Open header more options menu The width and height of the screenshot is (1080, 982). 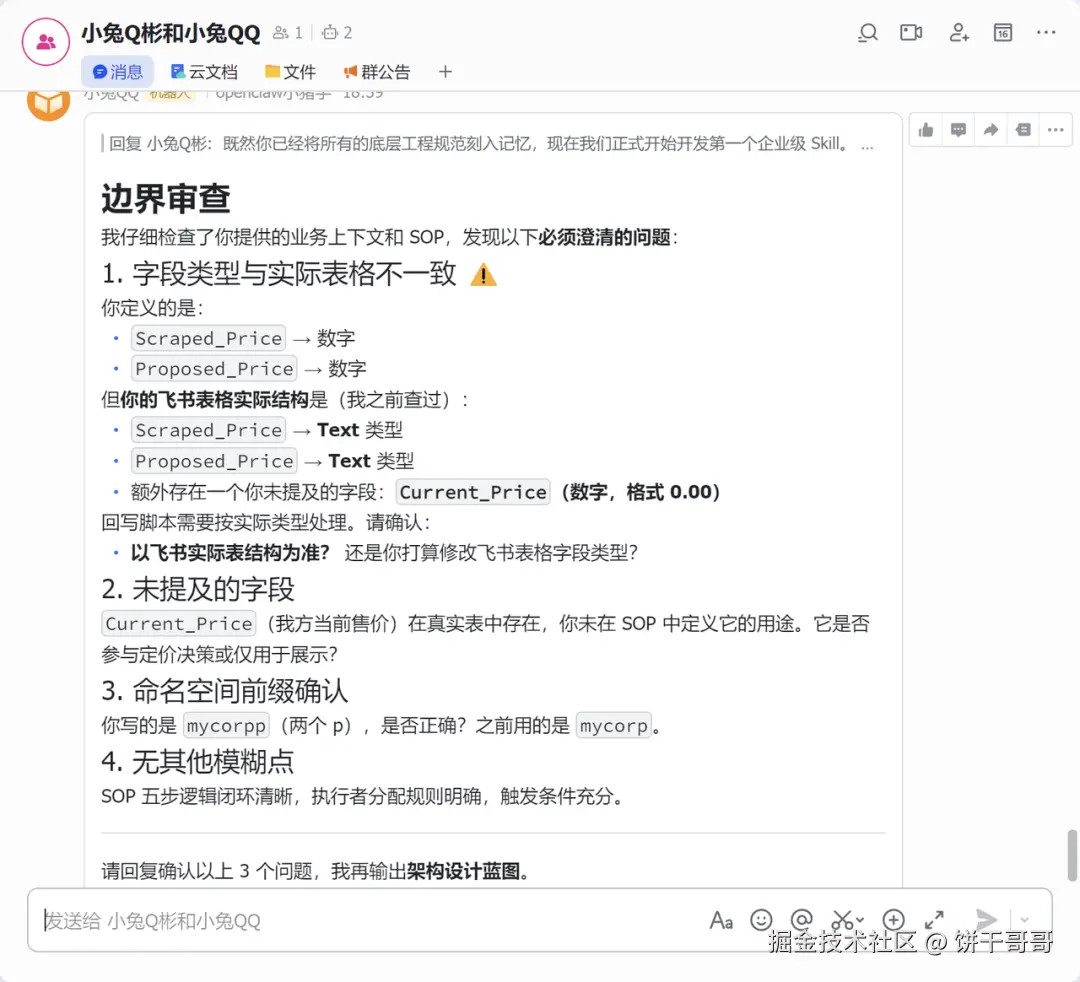(1046, 32)
